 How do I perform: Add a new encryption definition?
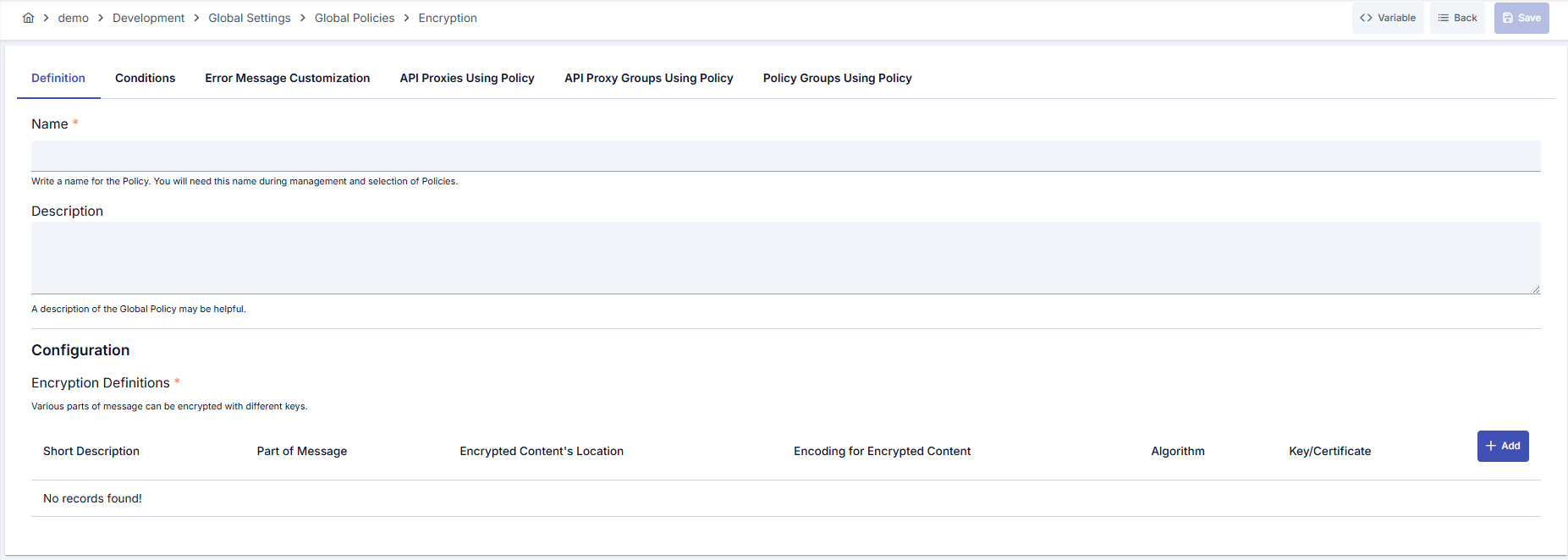click(1503, 446)
